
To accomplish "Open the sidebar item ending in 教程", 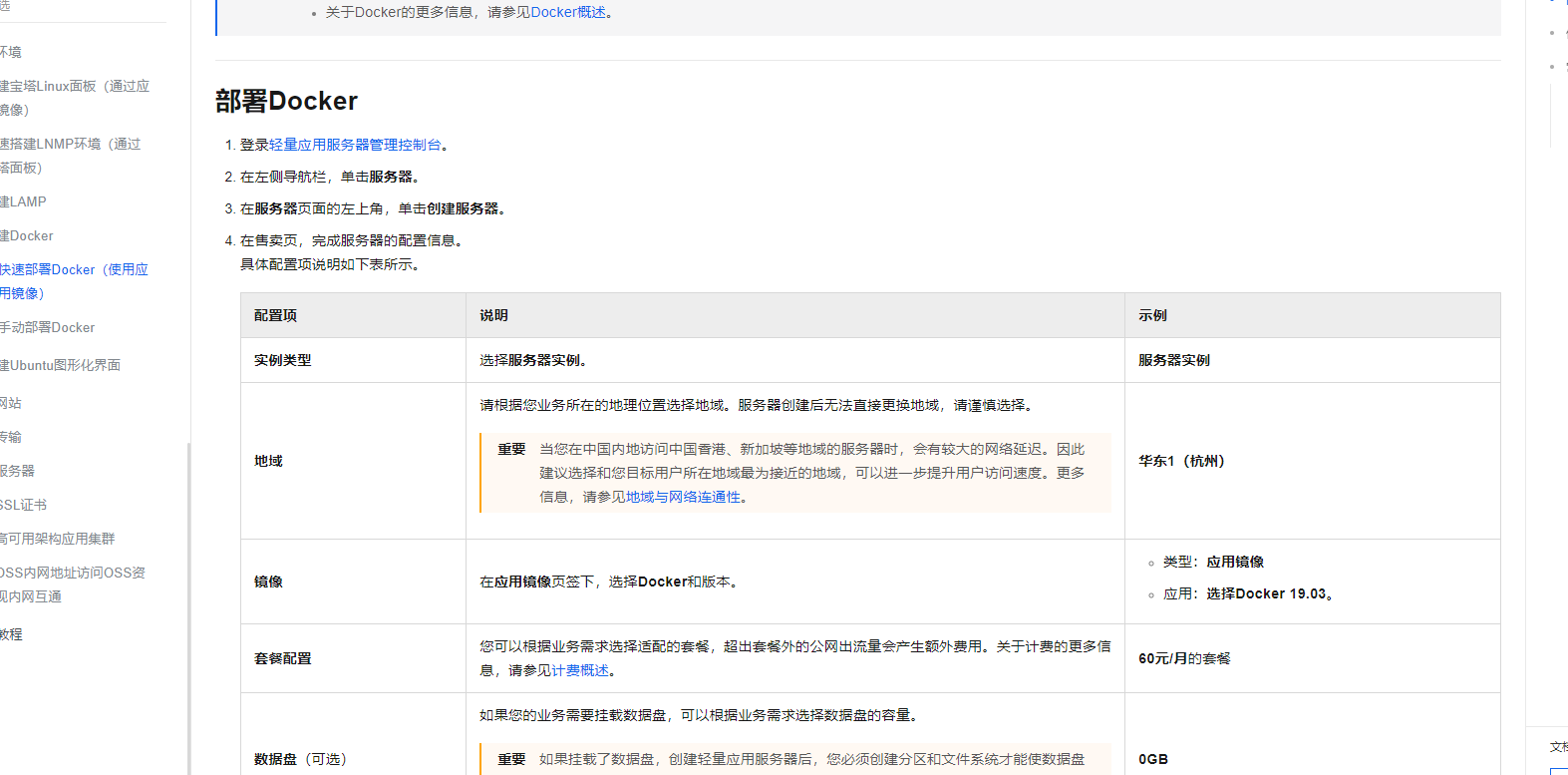I will tap(10, 634).
